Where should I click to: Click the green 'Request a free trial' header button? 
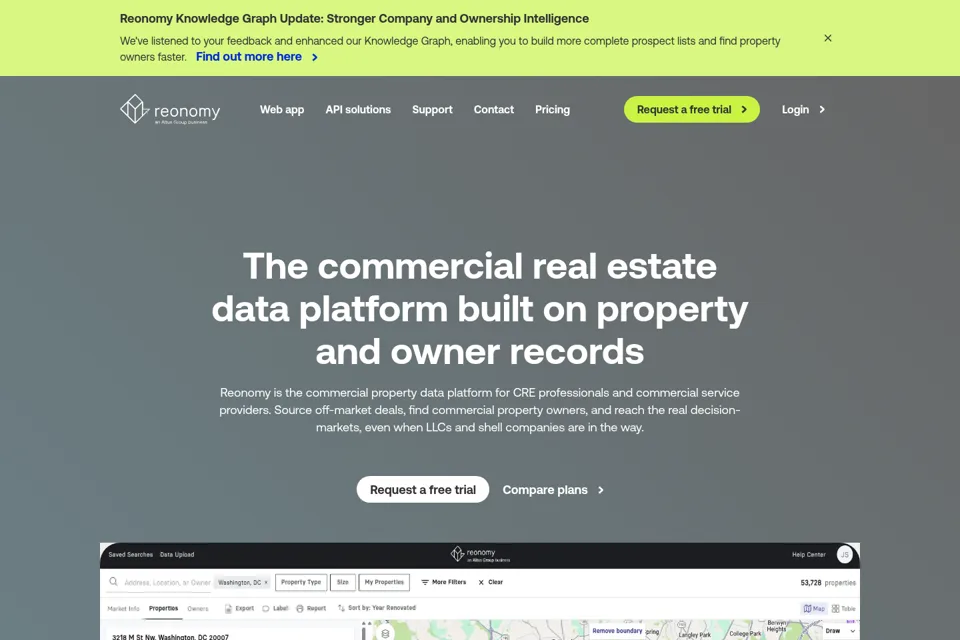pos(692,110)
